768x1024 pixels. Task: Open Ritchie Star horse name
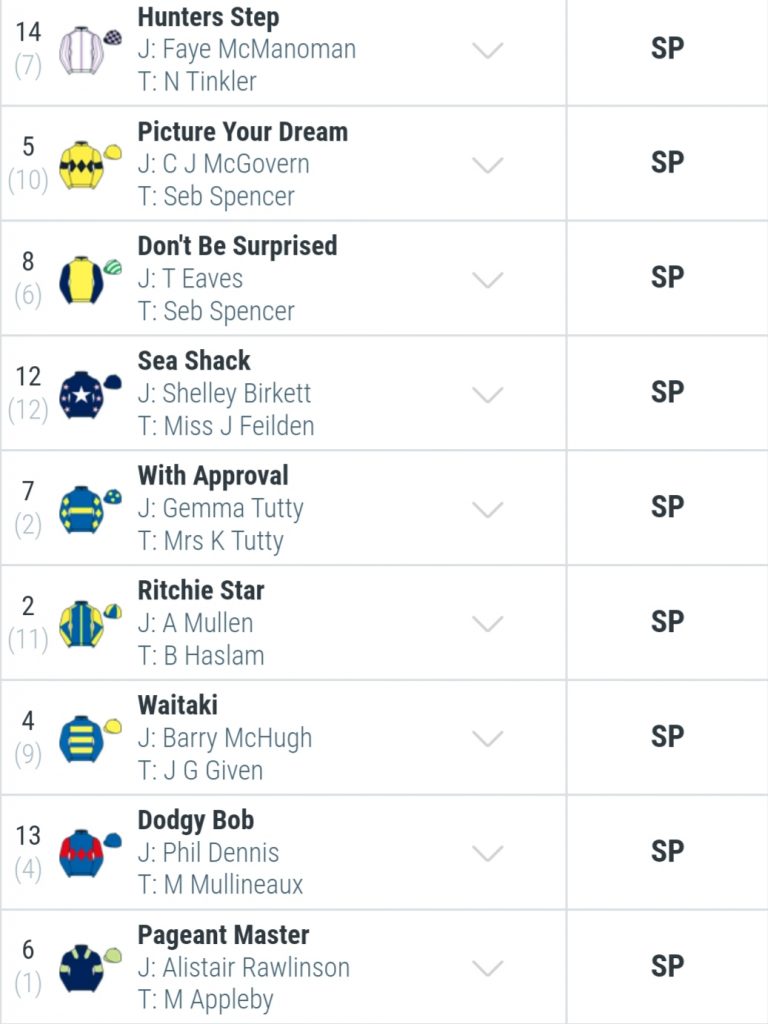(200, 590)
